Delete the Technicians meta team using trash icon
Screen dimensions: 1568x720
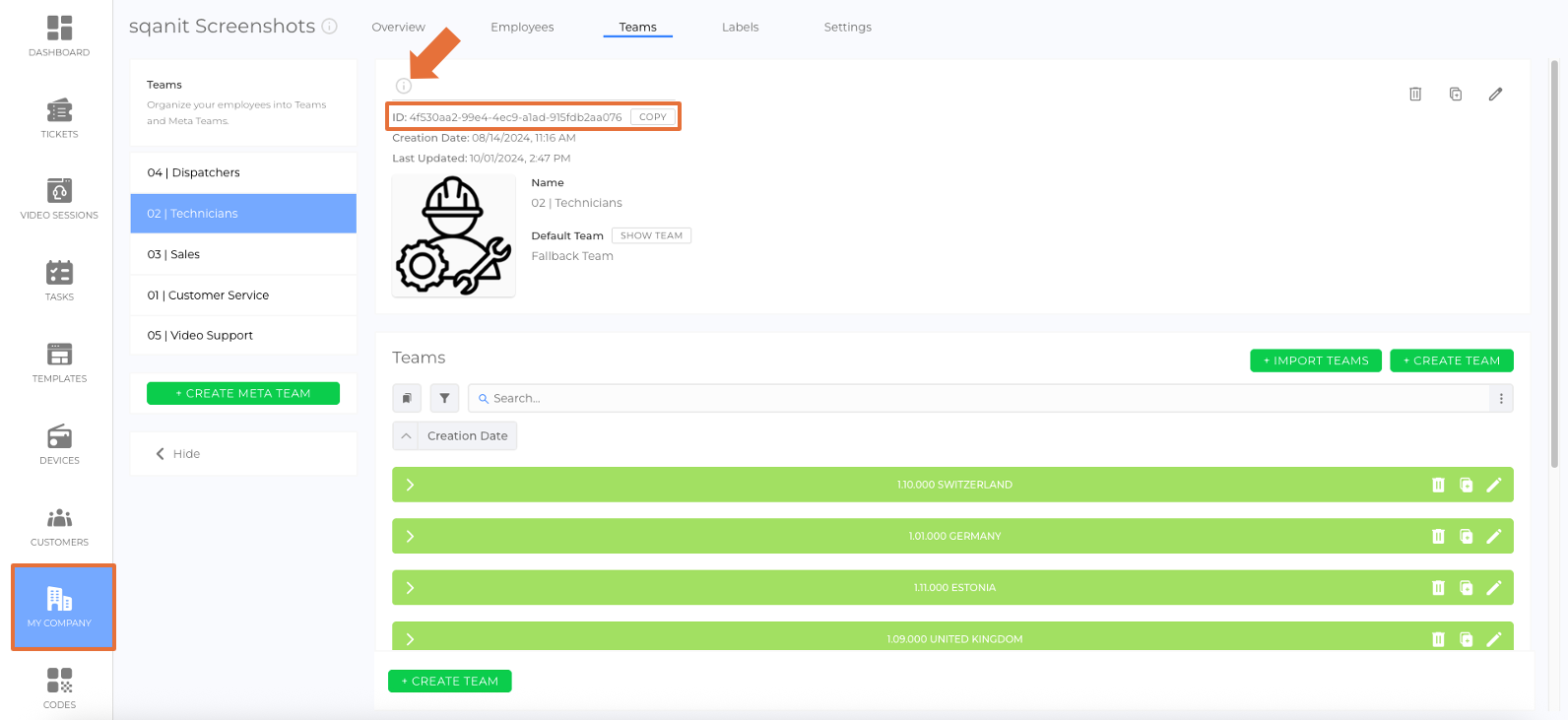[x=1415, y=95]
